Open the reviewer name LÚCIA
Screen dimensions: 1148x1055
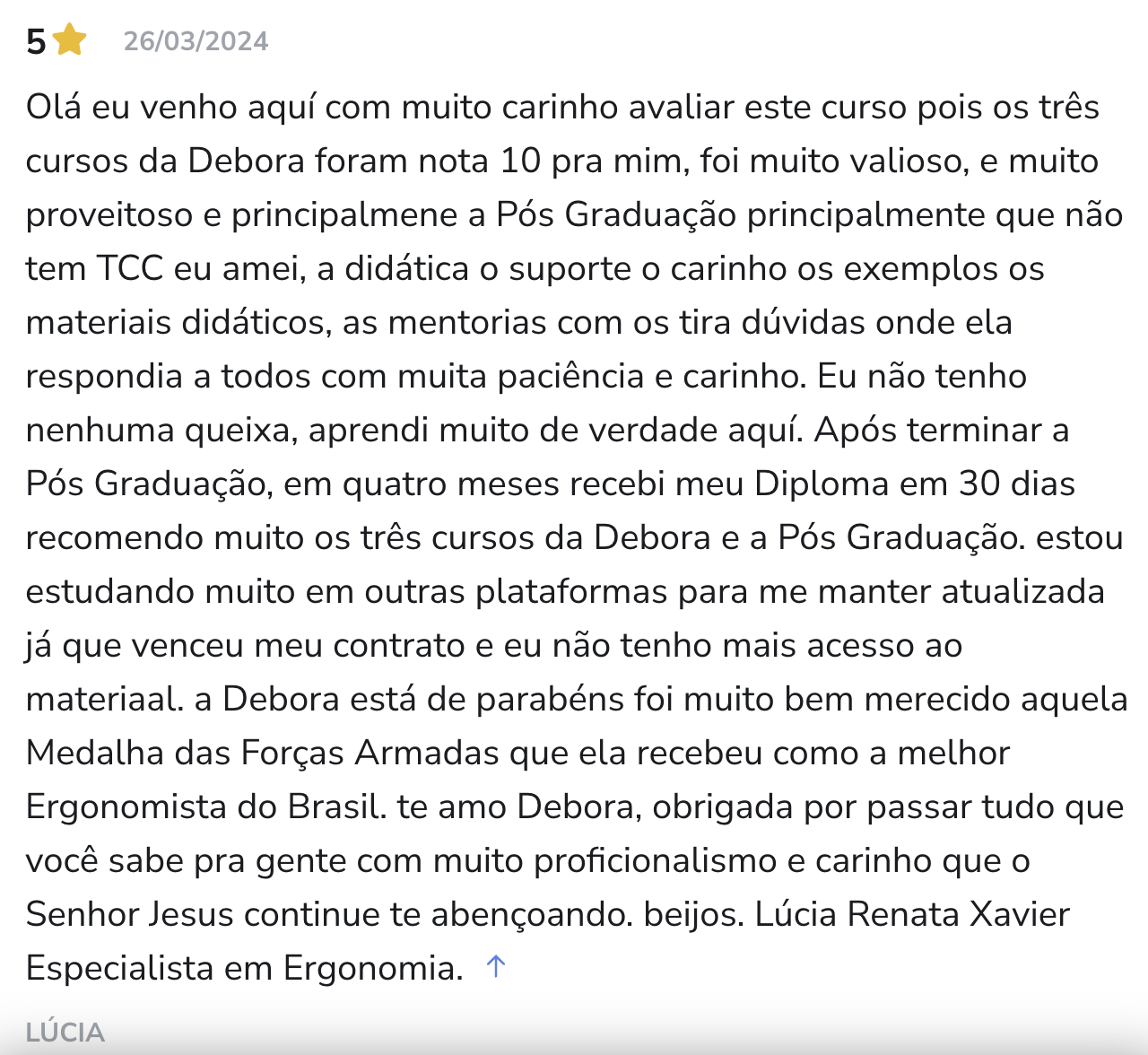(x=65, y=1033)
